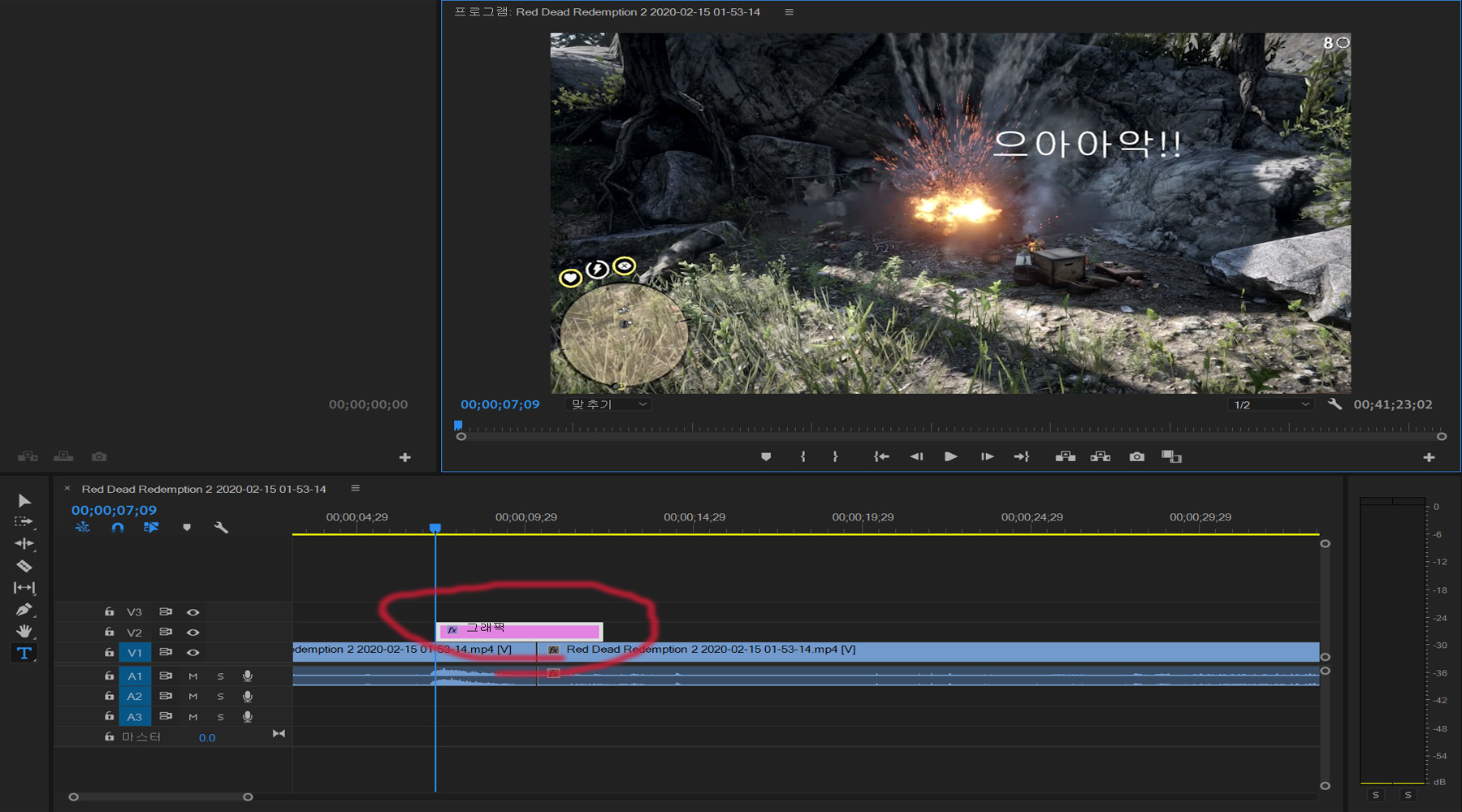Click Source monitor export frame camera
Image resolution: width=1462 pixels, height=812 pixels.
point(99,456)
